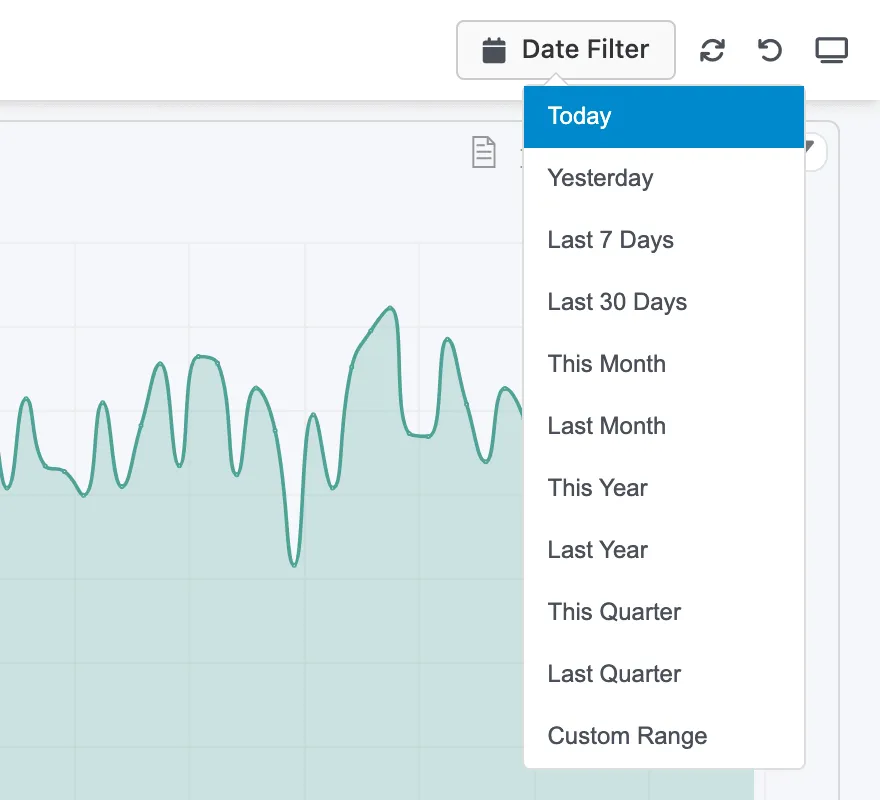Click the undo reset arrow icon

[x=769, y=50]
